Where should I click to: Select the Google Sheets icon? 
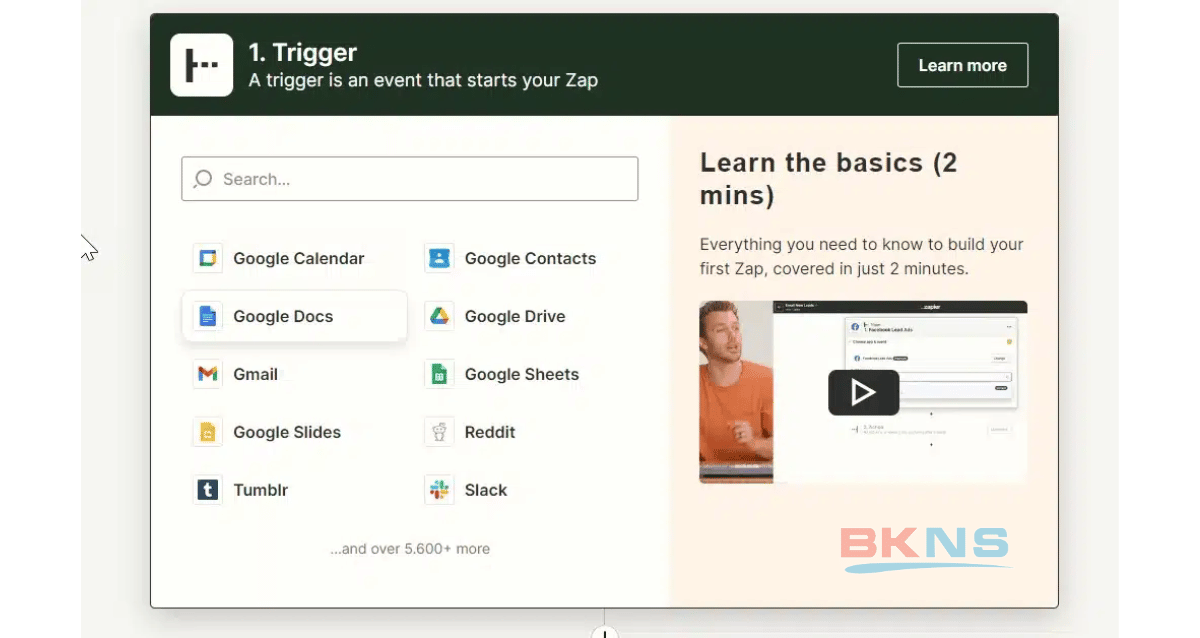pos(439,375)
